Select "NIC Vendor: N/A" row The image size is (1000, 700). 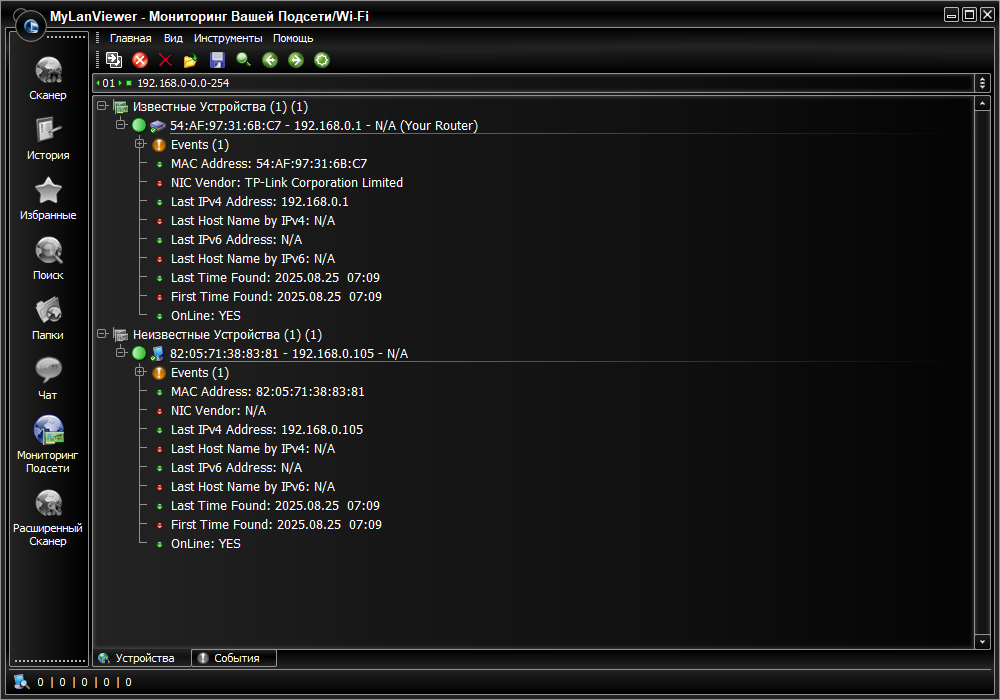[218, 411]
